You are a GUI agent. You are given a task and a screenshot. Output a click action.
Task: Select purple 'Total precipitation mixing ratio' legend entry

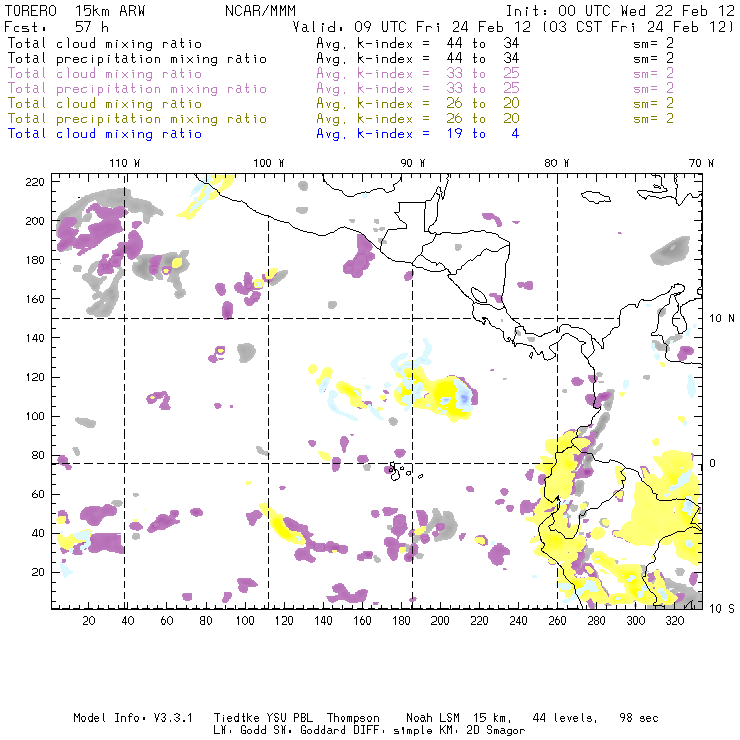137,89
